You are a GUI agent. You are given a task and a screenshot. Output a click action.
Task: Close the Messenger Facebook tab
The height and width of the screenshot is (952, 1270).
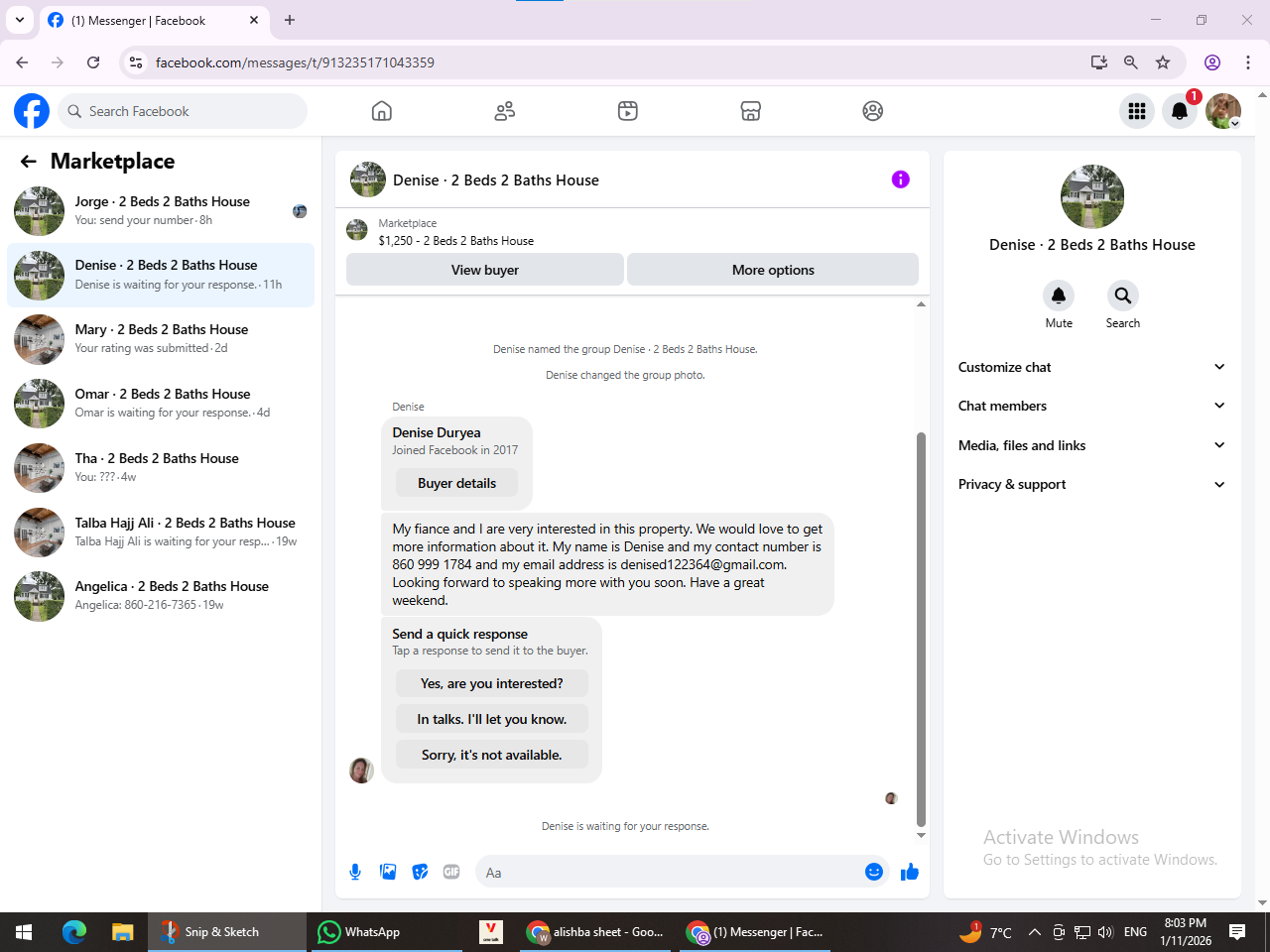coord(254,20)
